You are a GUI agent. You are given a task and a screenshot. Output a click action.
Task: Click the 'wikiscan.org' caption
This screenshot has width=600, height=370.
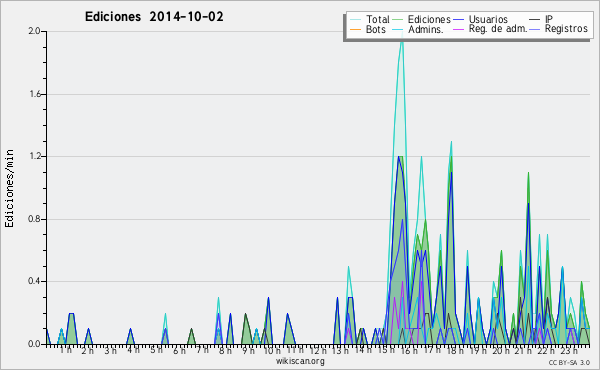pyautogui.click(x=300, y=361)
